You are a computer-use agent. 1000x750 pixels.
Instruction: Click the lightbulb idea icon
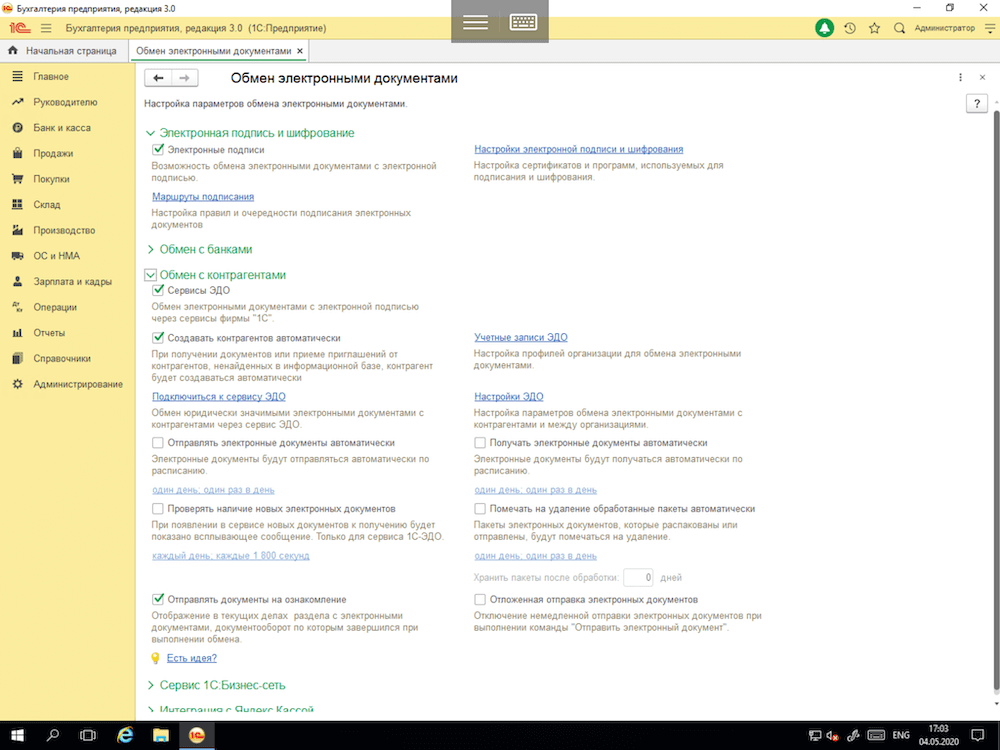(155, 658)
